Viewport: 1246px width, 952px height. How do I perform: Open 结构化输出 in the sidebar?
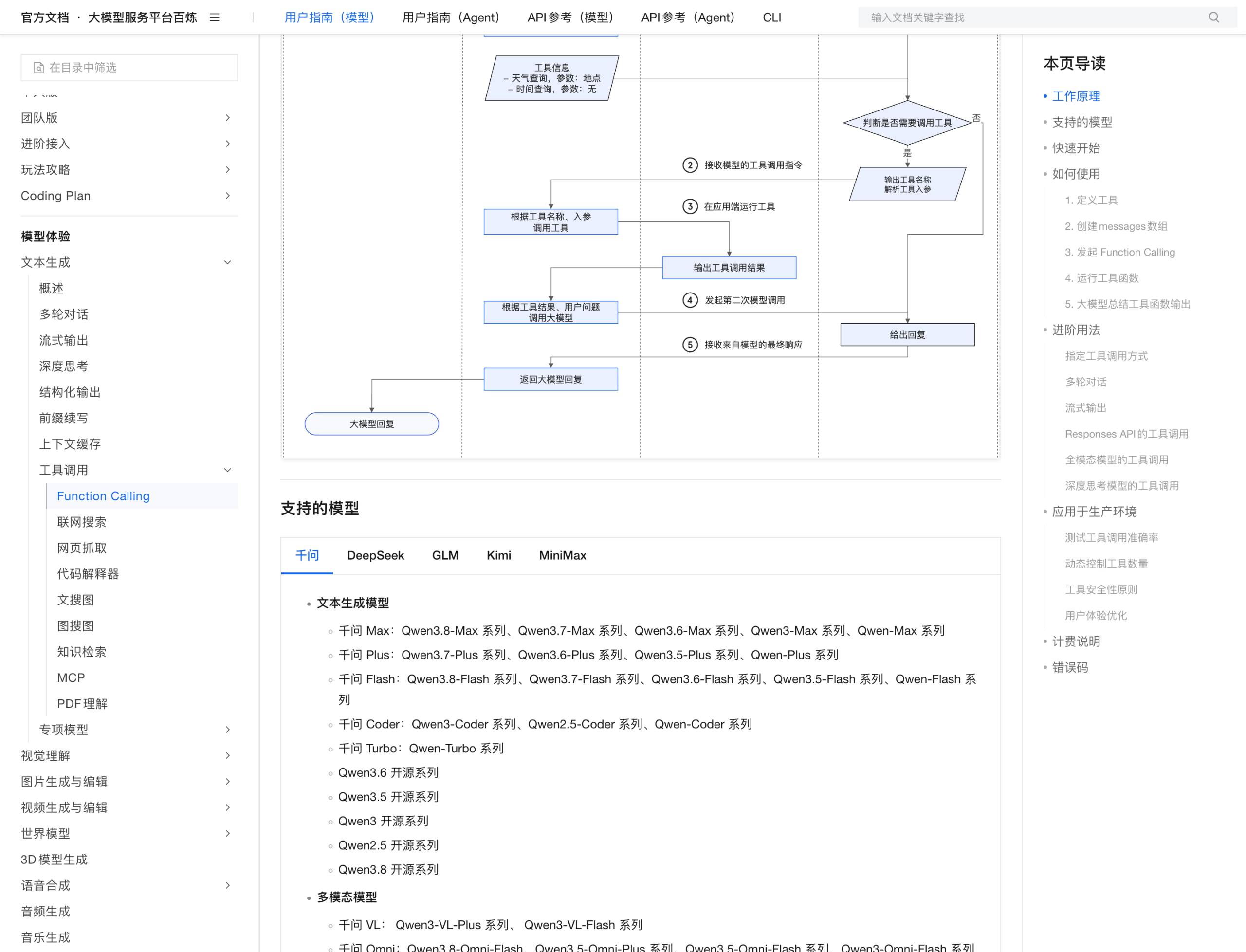point(70,392)
